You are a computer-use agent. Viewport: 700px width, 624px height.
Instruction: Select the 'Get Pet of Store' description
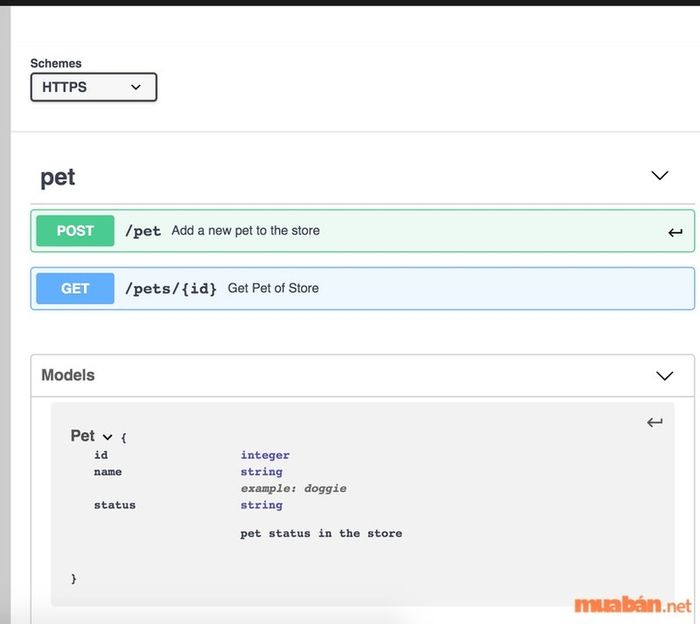tap(273, 288)
